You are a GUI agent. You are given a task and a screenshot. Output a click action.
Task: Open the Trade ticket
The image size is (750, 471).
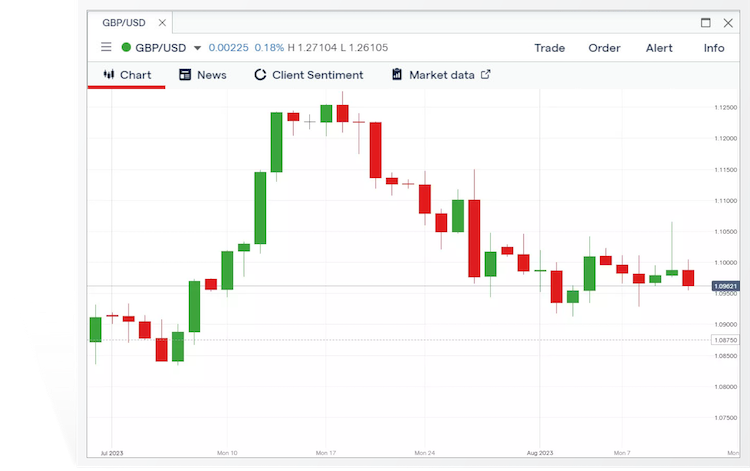tap(549, 48)
